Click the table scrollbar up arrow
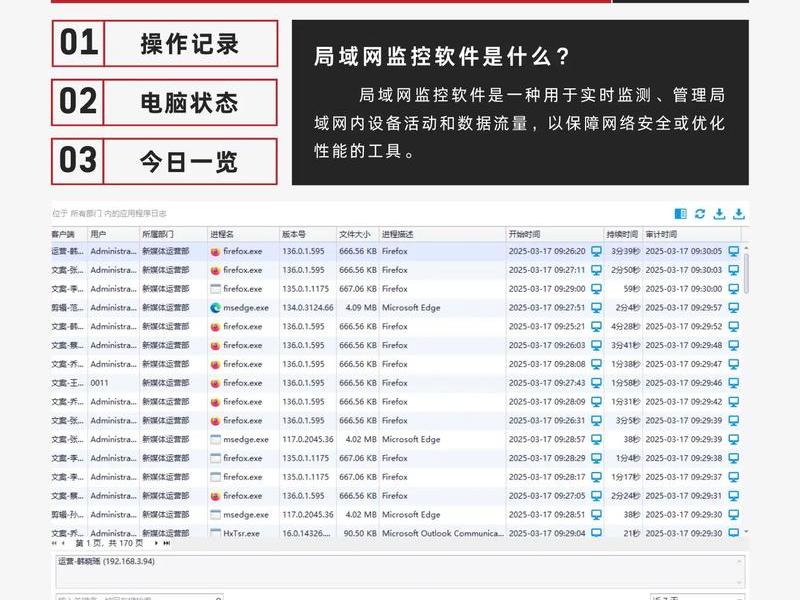The image size is (800, 600). click(746, 248)
